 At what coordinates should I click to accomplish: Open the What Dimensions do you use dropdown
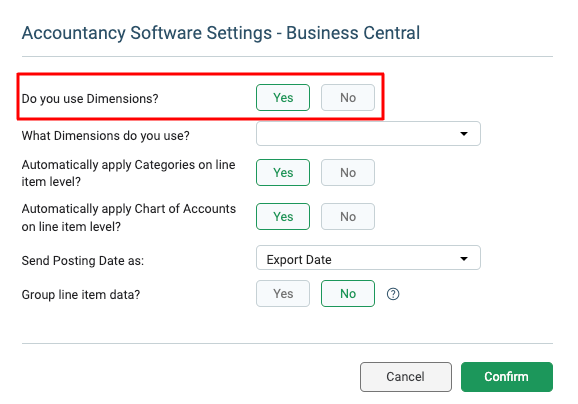tap(368, 133)
